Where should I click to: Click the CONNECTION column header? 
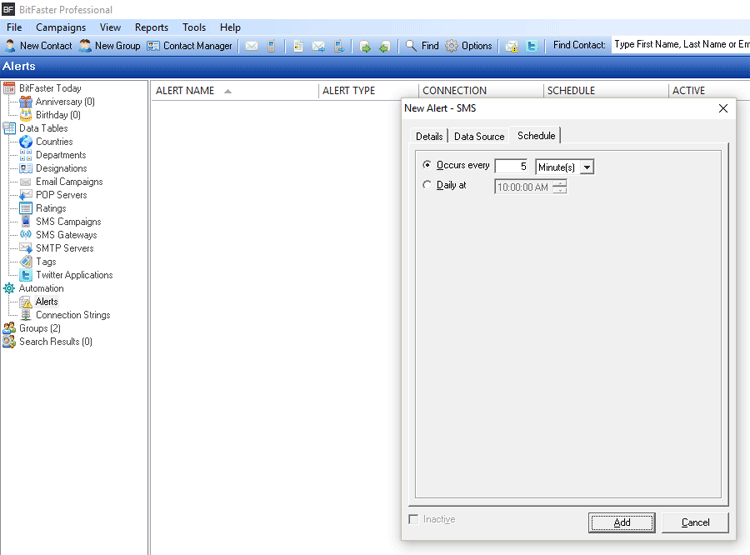481,91
